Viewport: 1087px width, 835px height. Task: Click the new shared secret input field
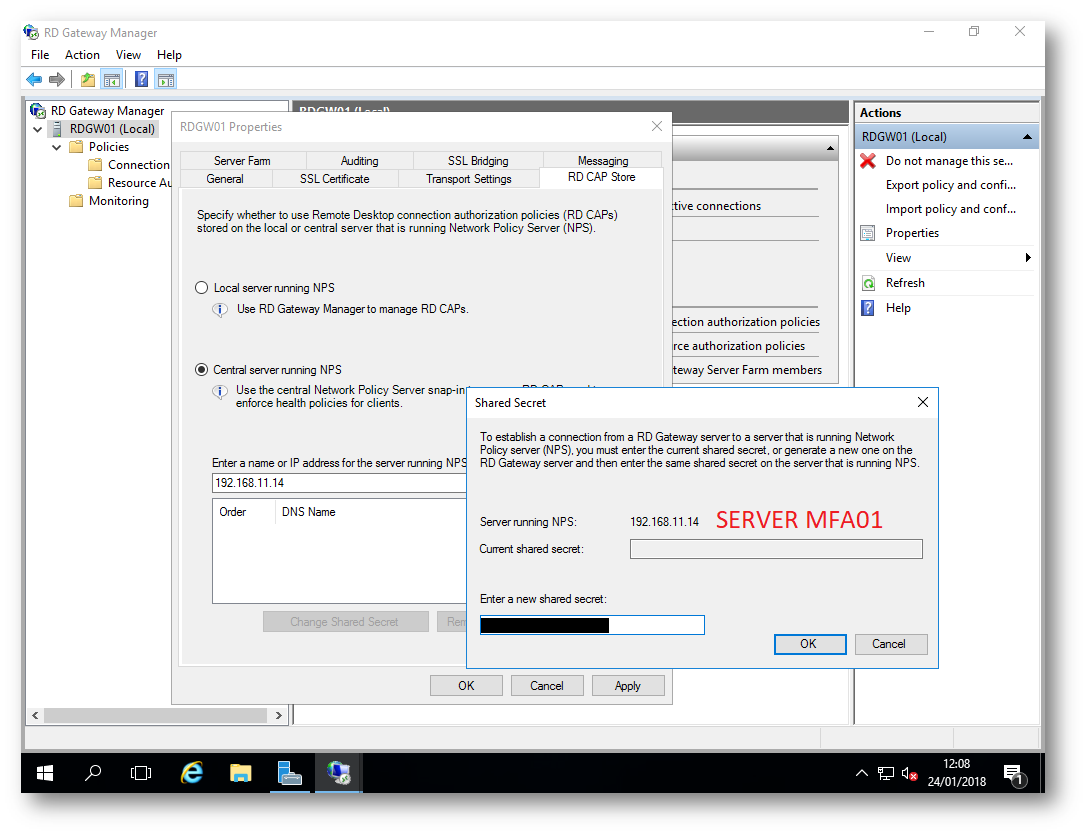click(592, 625)
